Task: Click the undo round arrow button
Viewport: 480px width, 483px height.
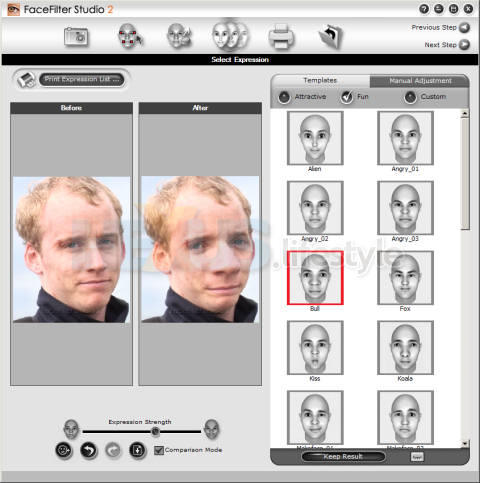Action: pos(89,451)
